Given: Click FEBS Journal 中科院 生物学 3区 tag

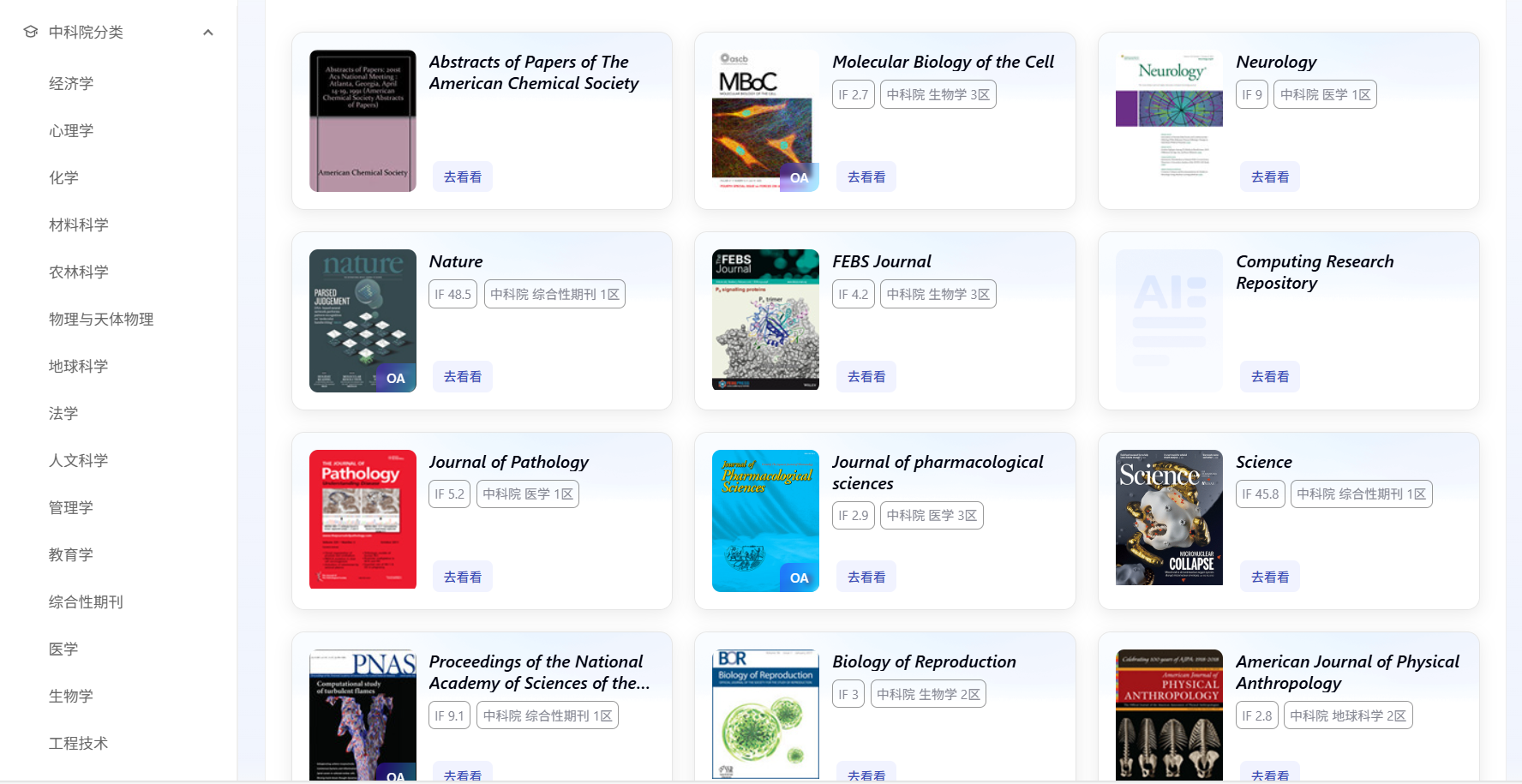Looking at the screenshot, I should coord(938,294).
